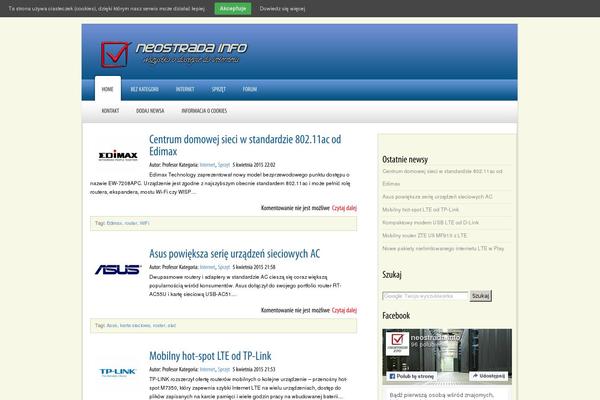Open sidebar news about Play LTE packages
Image resolution: width=600 pixels, height=400 pixels.
coord(443,248)
